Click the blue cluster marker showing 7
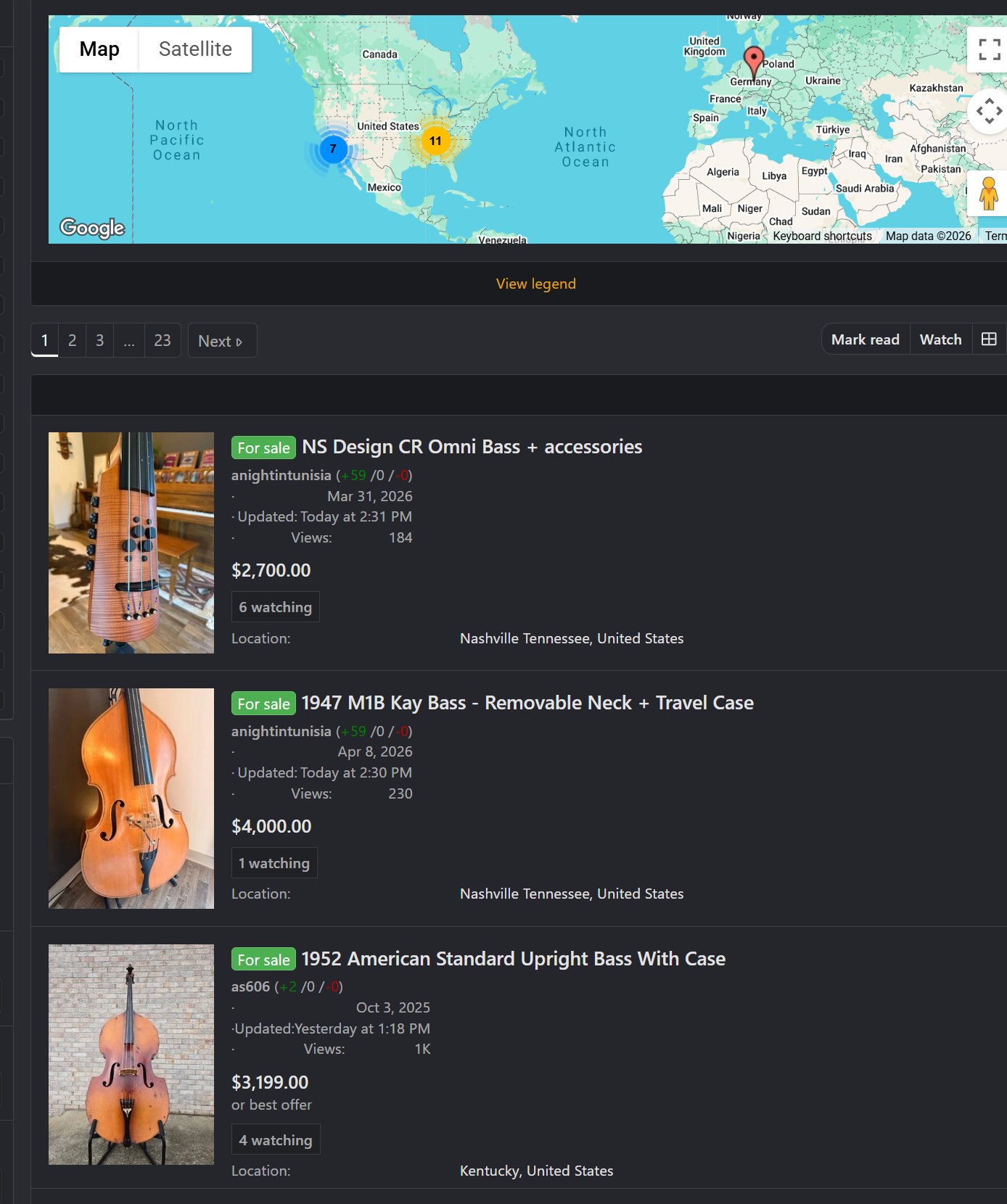 333,149
